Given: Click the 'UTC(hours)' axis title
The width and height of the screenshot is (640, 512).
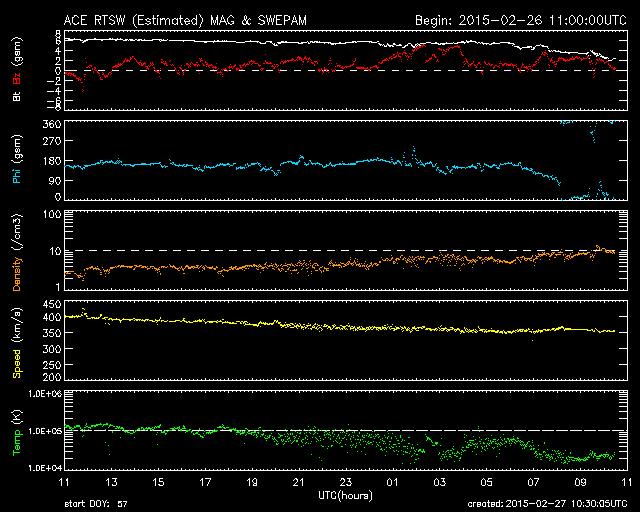Looking at the screenshot, I should [345, 496].
